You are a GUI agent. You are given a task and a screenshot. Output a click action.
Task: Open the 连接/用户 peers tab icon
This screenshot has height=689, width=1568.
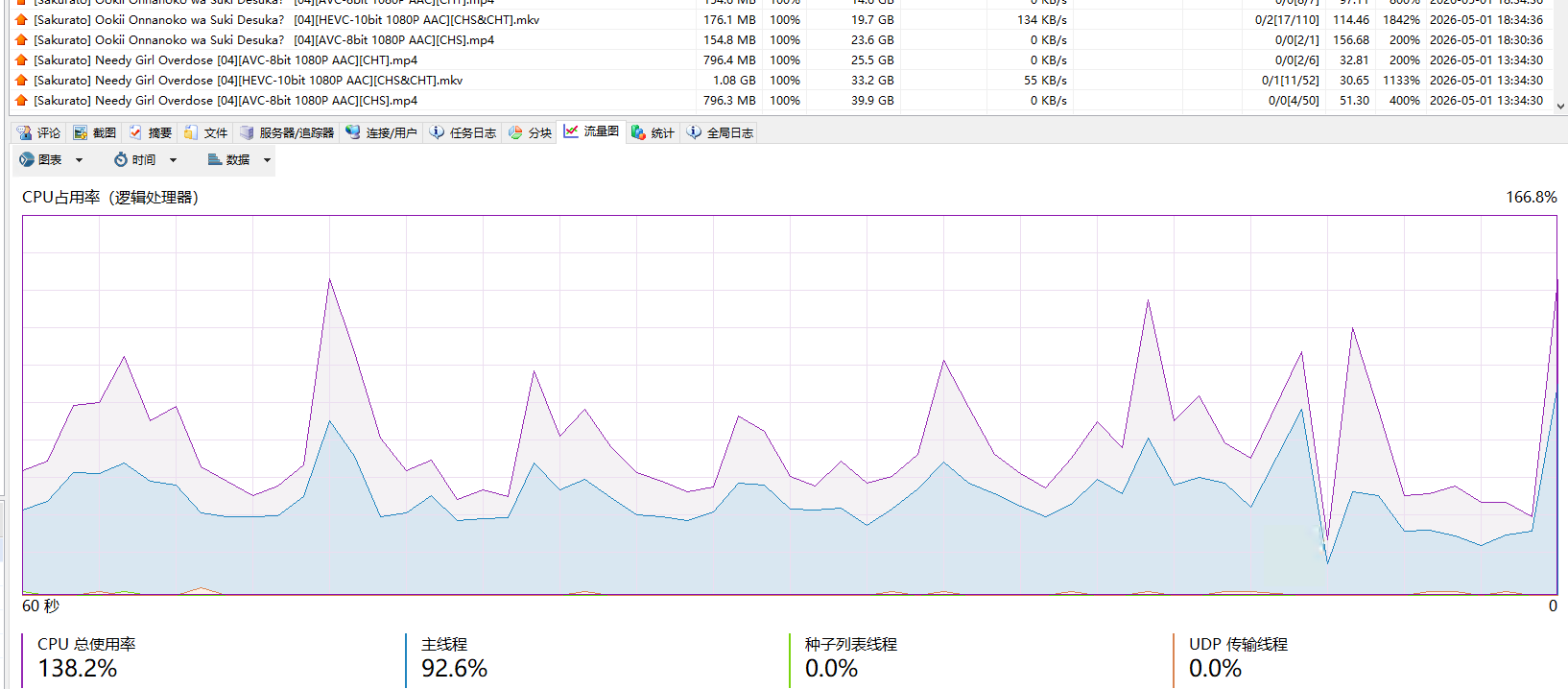(x=353, y=132)
